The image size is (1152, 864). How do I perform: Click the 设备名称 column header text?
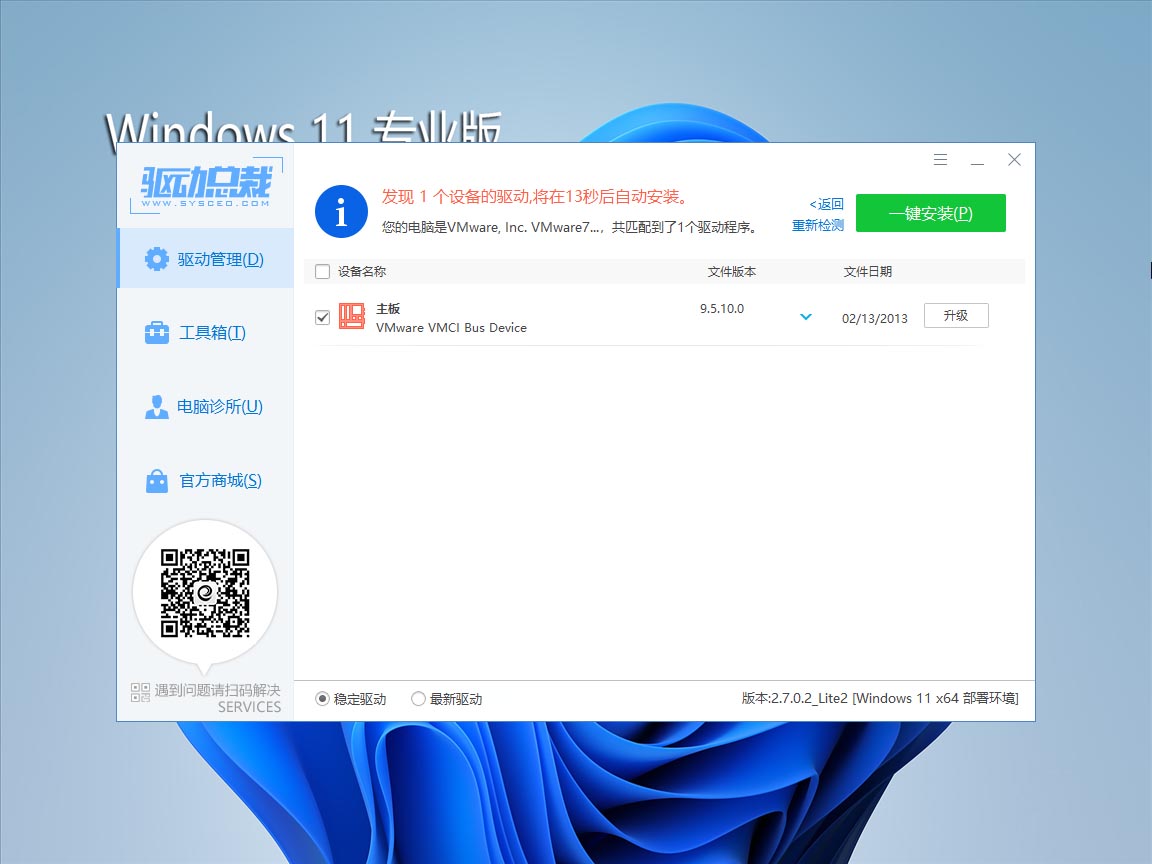(361, 272)
